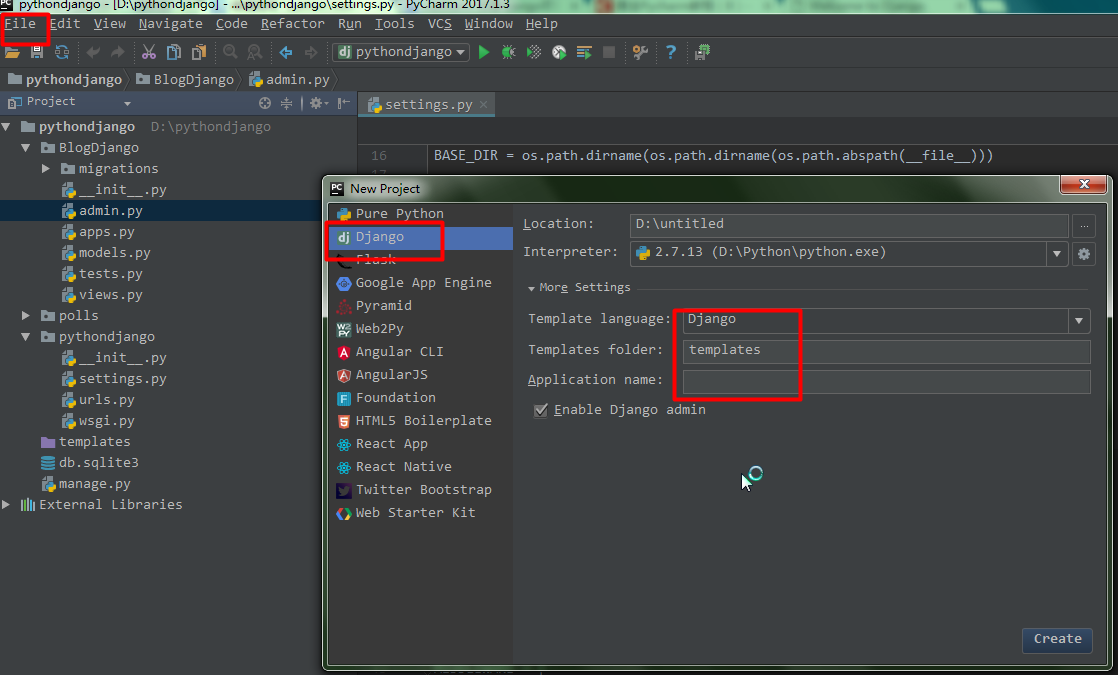1118x675 pixels.
Task: Select models.py in project tree
Action: pyautogui.click(x=114, y=253)
